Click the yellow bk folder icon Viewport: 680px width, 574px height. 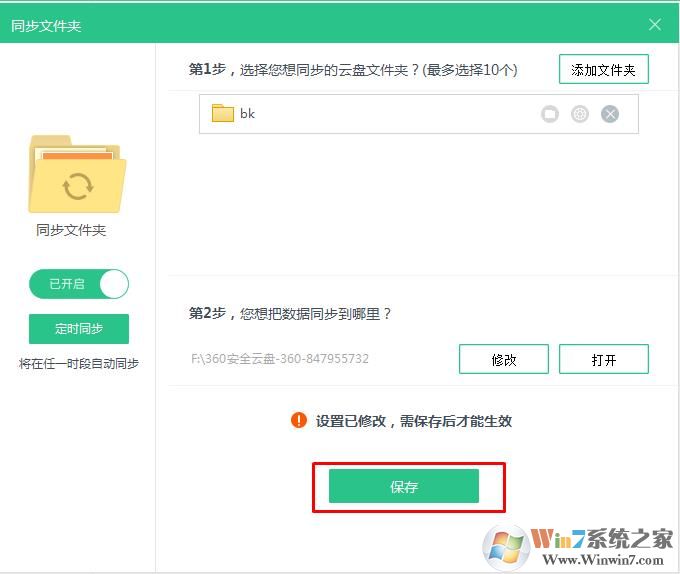click(222, 113)
